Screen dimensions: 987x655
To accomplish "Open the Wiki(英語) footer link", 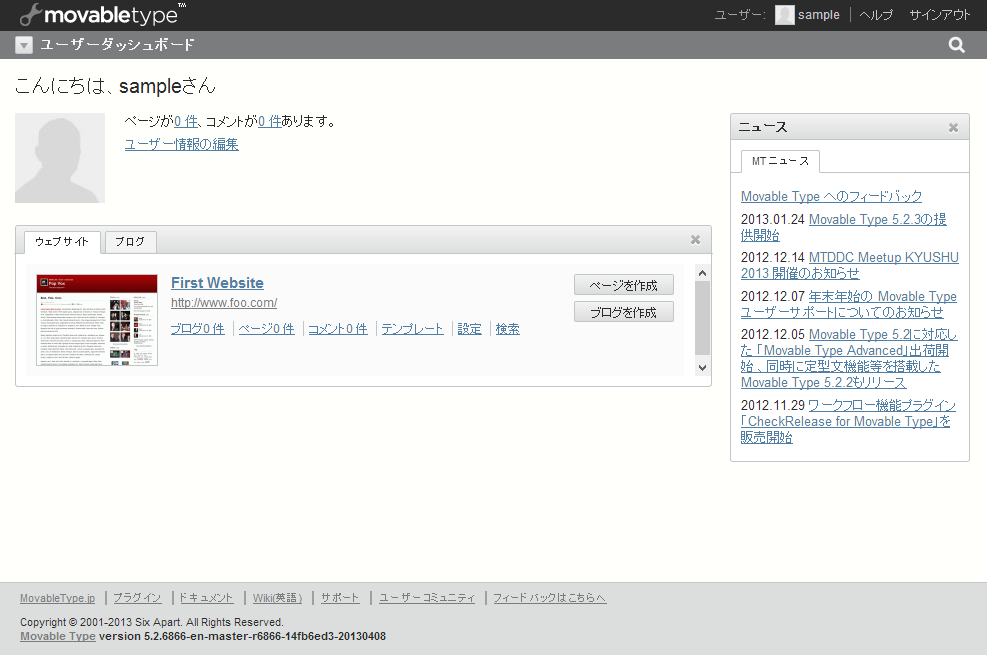I will click(277, 598).
